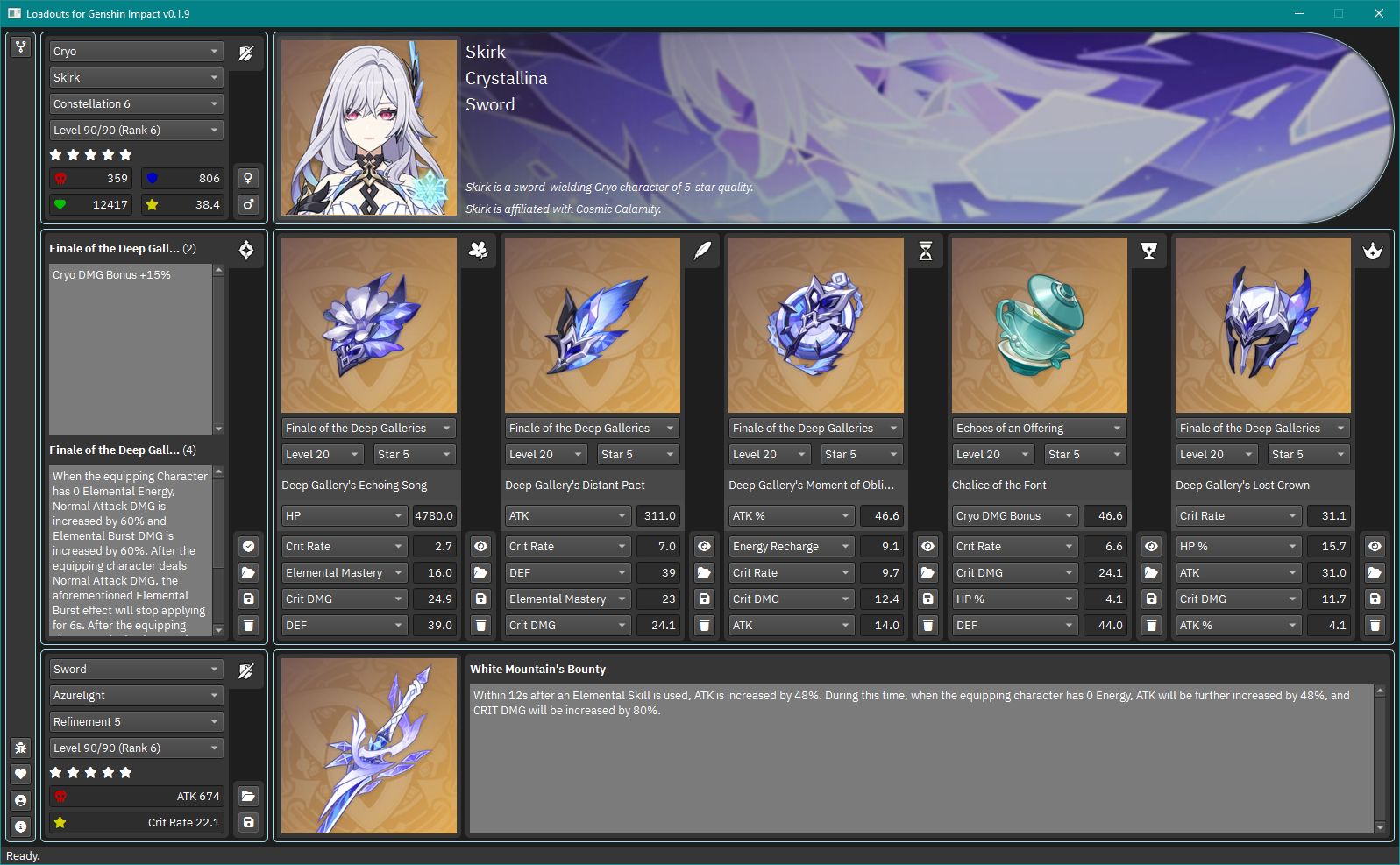This screenshot has width=1400, height=865.
Task: Click the Cryo DMG Bonus +15% set bonus text
Action: 112,275
